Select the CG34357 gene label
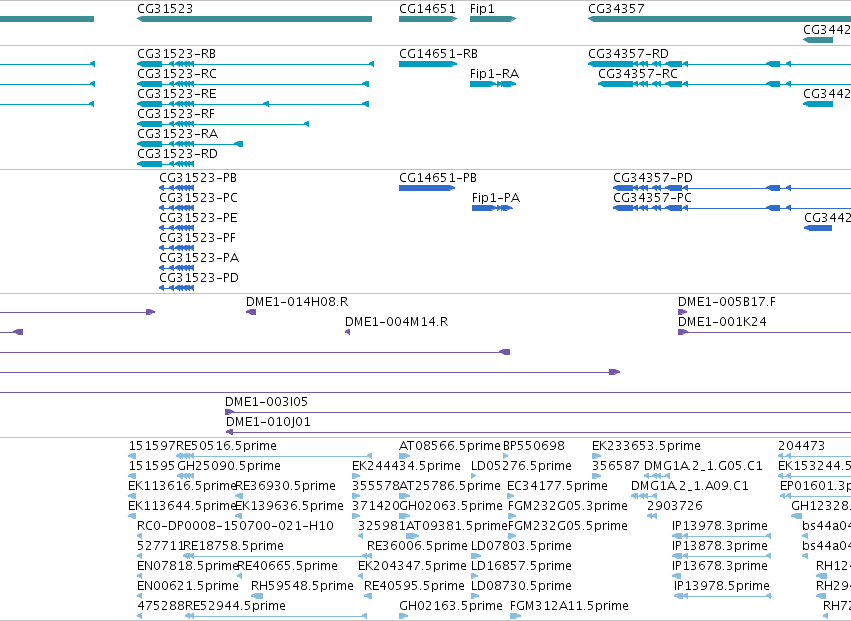Viewport: 851px width, 621px height. click(616, 9)
